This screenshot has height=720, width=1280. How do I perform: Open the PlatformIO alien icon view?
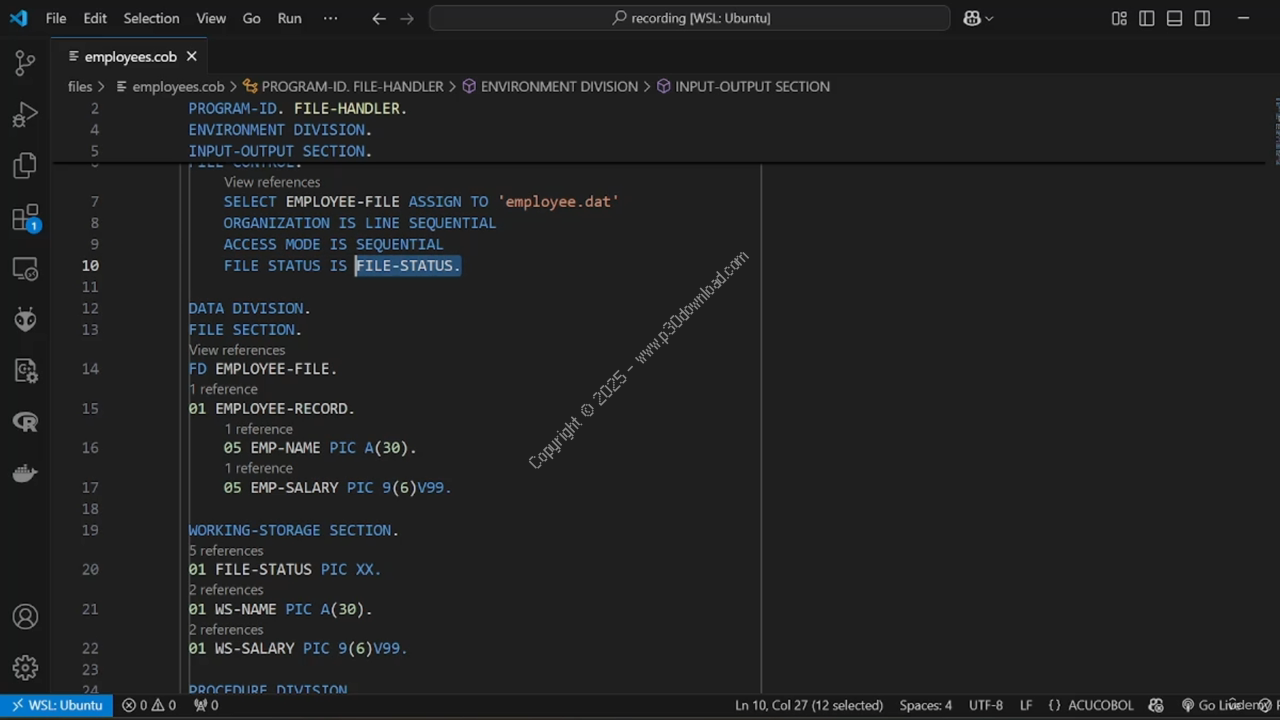click(25, 320)
